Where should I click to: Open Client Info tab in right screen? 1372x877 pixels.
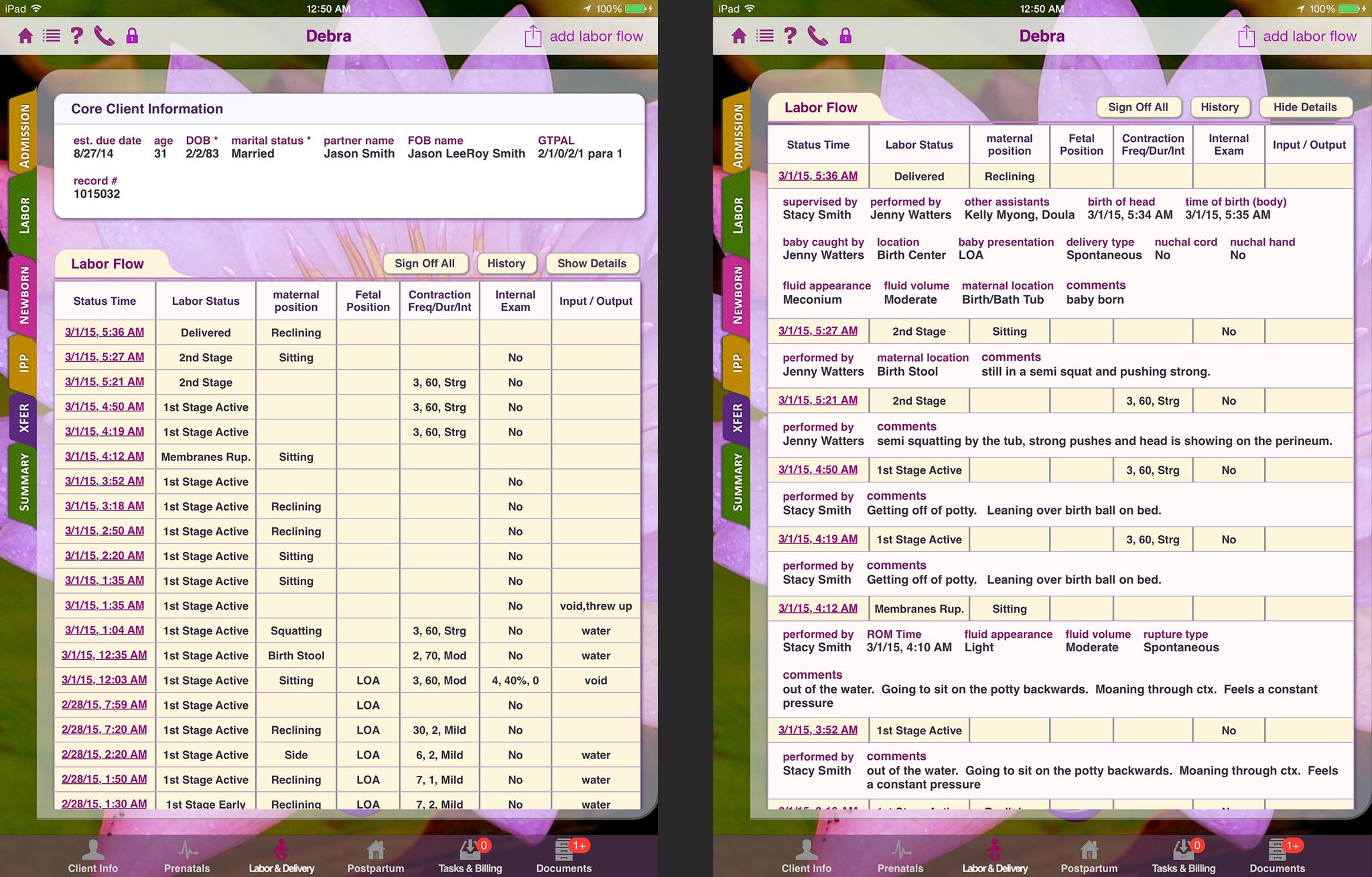point(807,856)
